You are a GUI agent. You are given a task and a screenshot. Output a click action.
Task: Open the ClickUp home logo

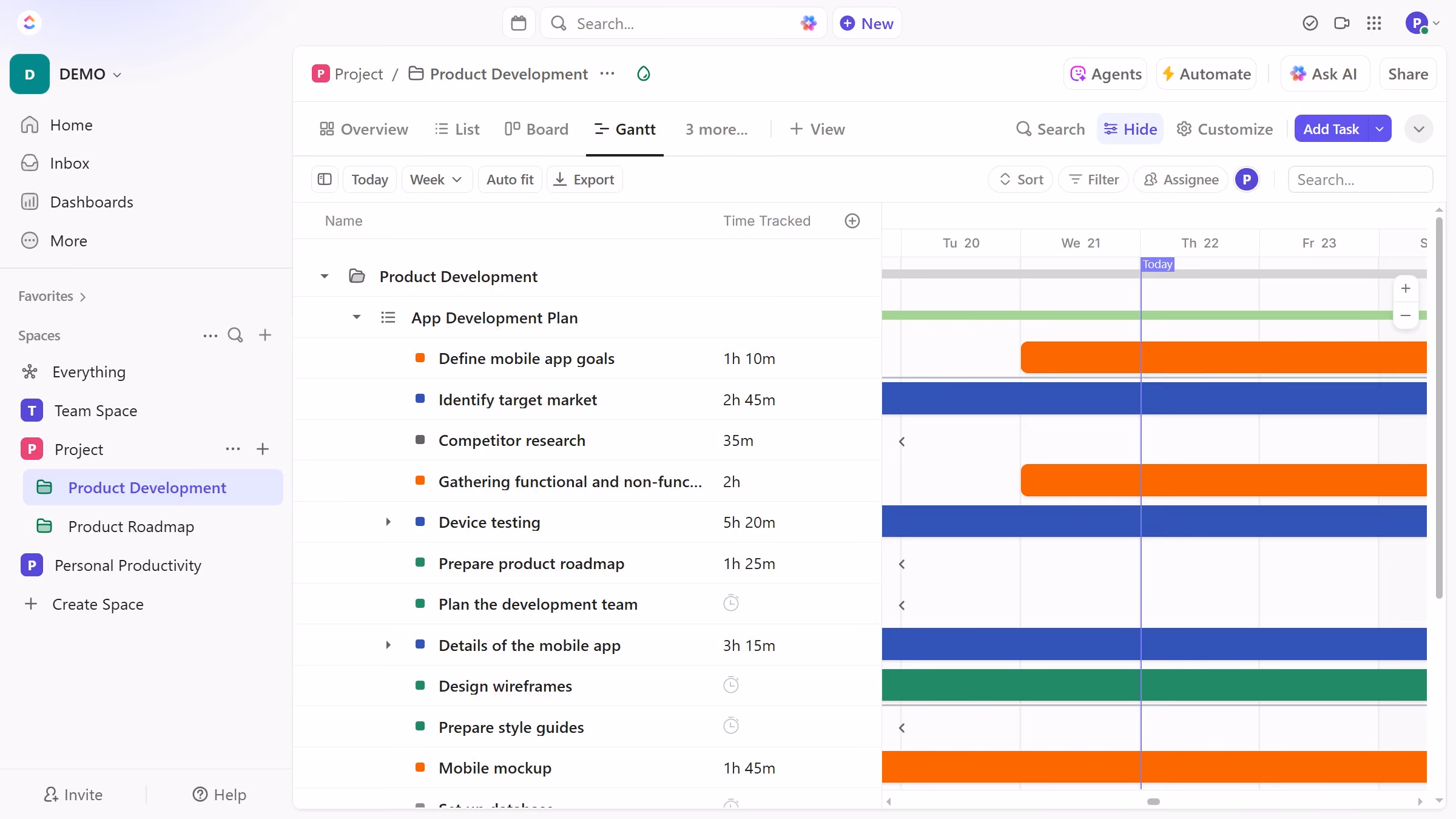click(29, 23)
